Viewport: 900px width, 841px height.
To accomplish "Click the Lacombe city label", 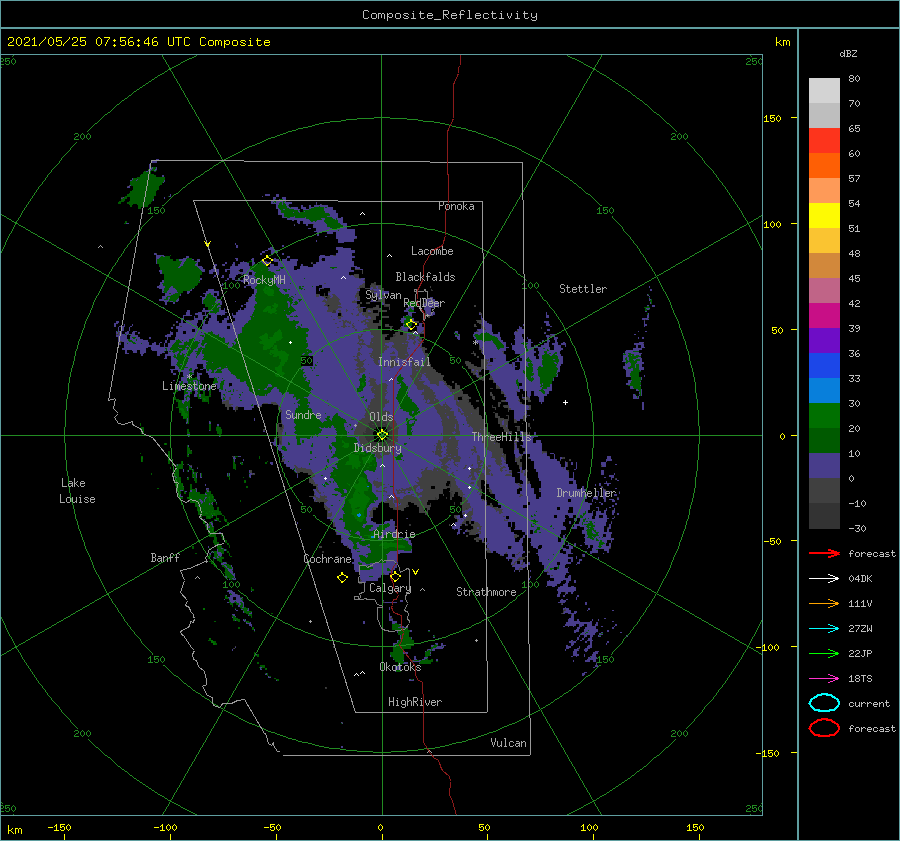I will [432, 251].
